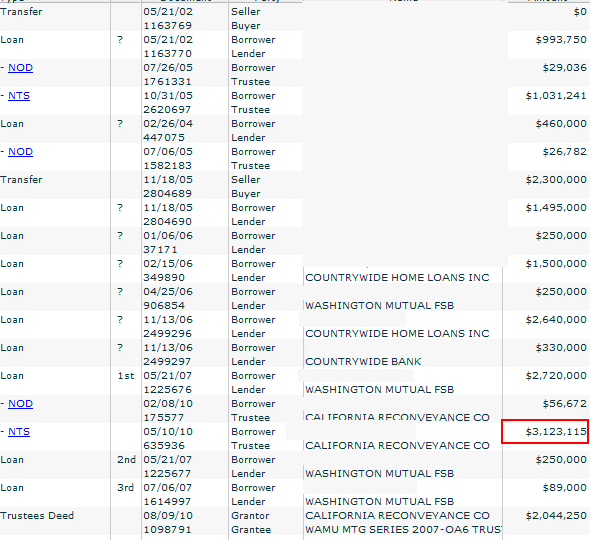This screenshot has height=540, width=590.
Task: Select document number 1163769
Action: pyautogui.click(x=167, y=26)
